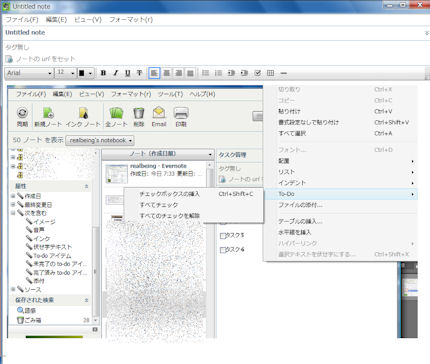The width and height of the screenshot is (430, 364).
Task: Align text left in formatting toolbar
Action: click(x=154, y=73)
